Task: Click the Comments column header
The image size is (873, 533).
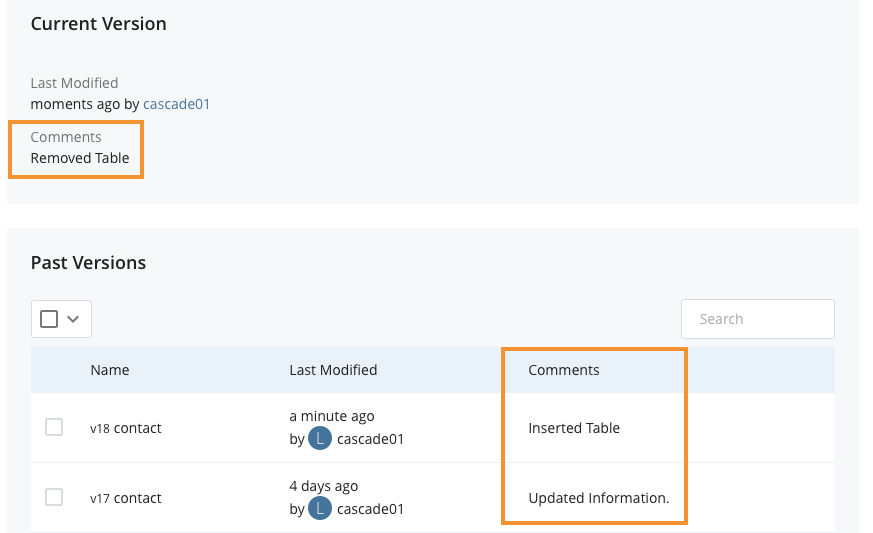Action: click(x=563, y=370)
